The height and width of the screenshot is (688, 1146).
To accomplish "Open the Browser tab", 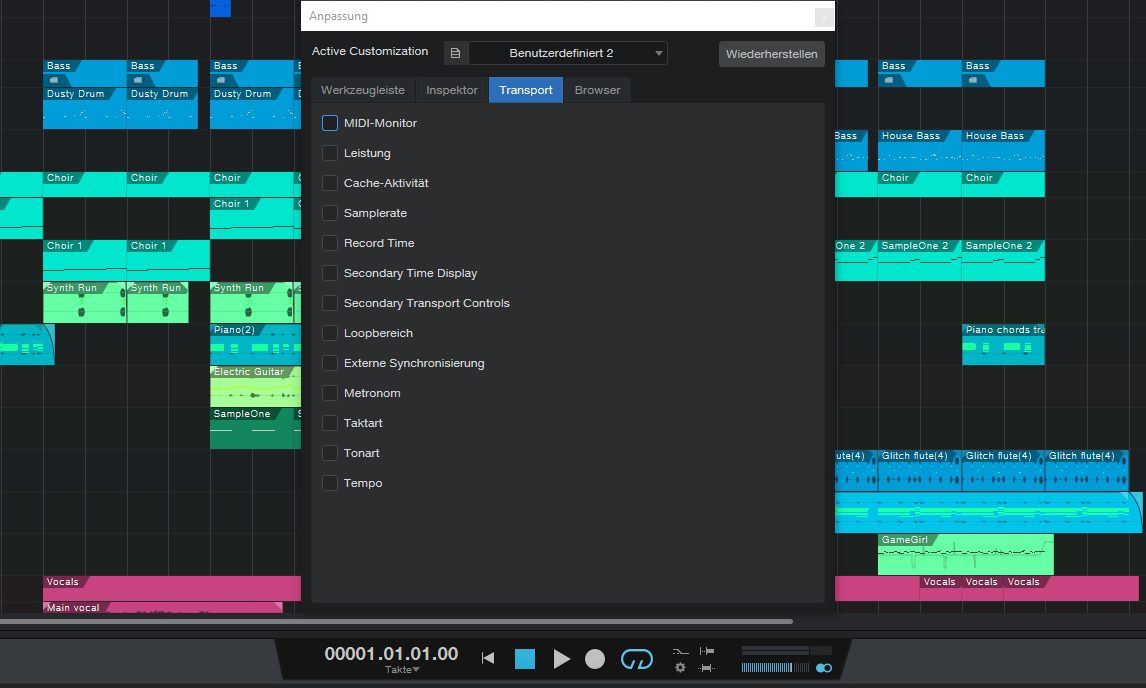I will (597, 89).
